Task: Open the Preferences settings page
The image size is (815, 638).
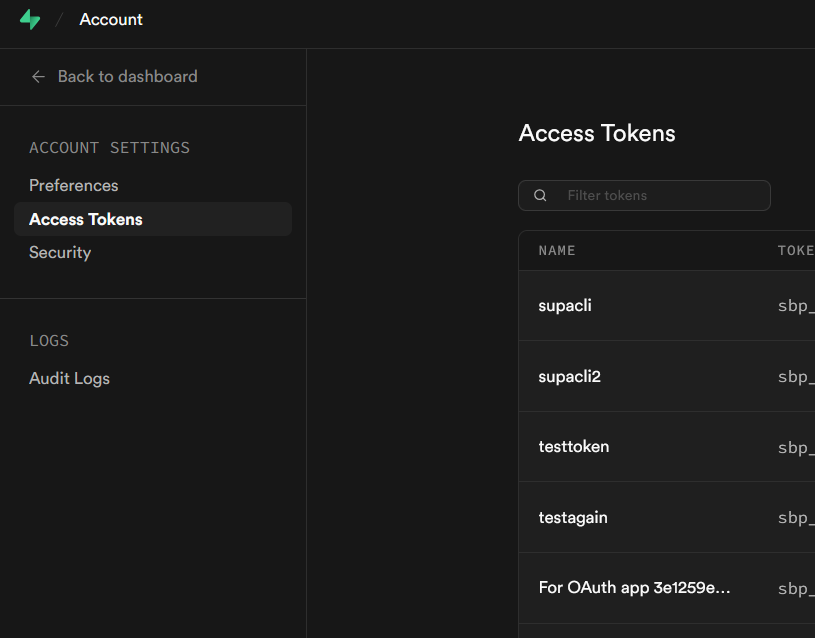Action: pyautogui.click(x=73, y=185)
